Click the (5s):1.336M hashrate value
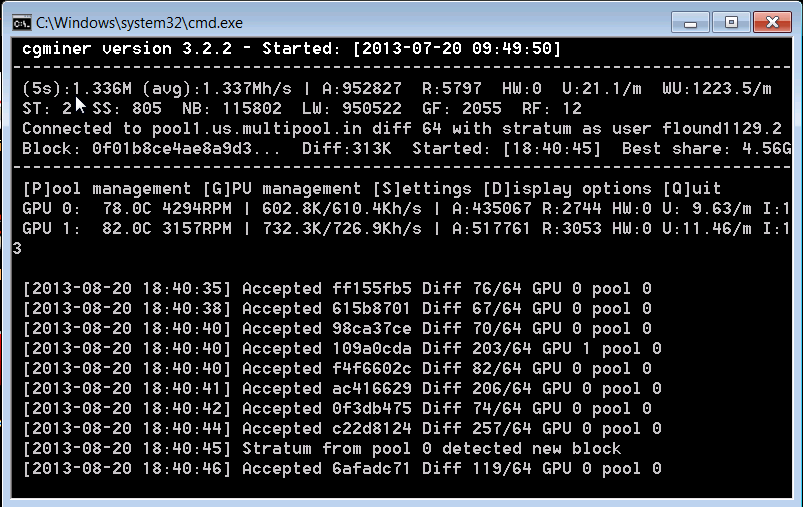The height and width of the screenshot is (507, 803). click(77, 89)
